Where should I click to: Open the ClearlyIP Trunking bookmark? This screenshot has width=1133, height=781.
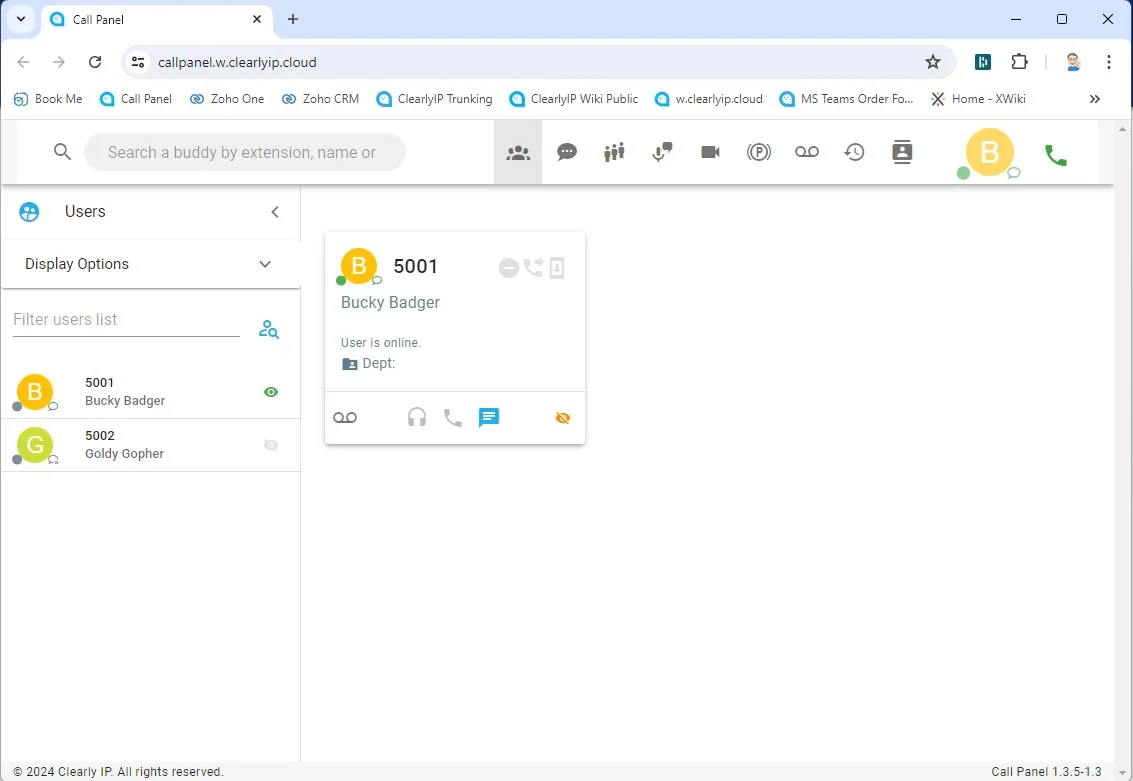[x=435, y=99]
